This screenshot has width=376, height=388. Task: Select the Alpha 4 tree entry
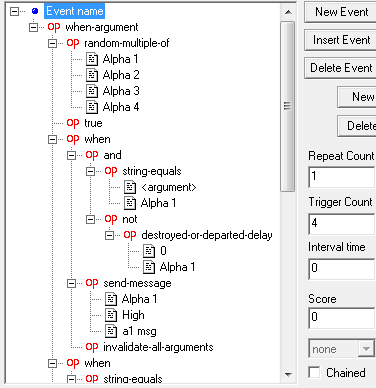(121, 107)
